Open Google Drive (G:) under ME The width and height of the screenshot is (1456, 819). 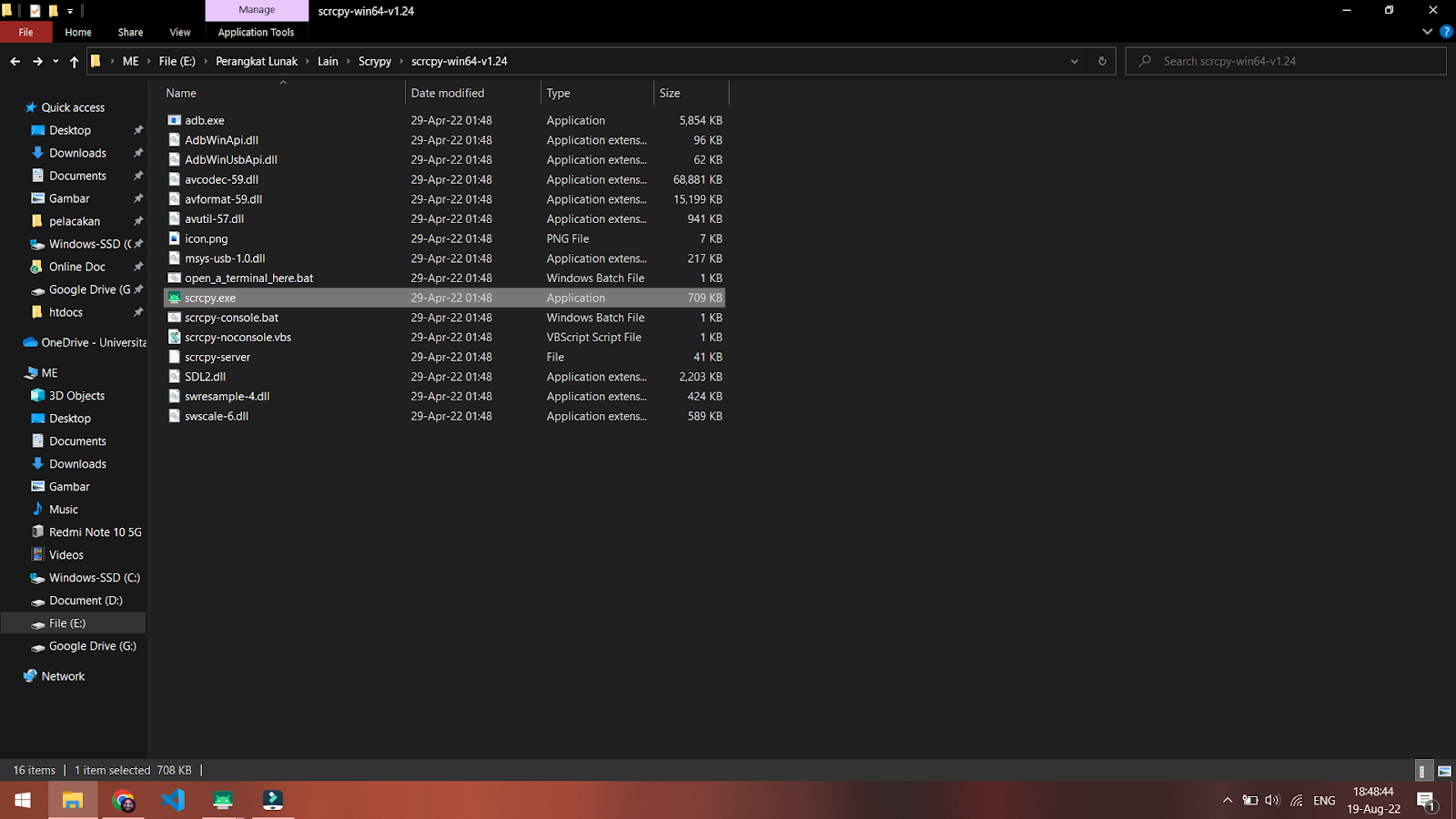coord(92,646)
